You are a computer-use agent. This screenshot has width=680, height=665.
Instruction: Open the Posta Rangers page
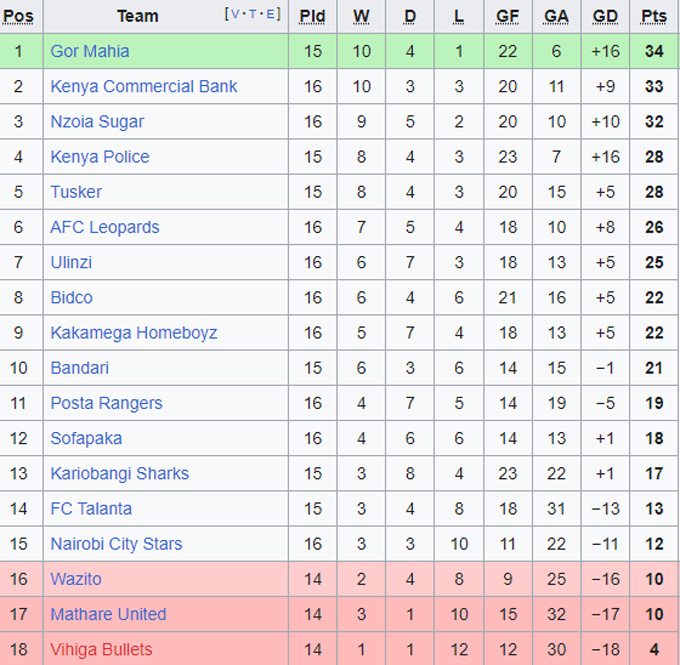[107, 403]
